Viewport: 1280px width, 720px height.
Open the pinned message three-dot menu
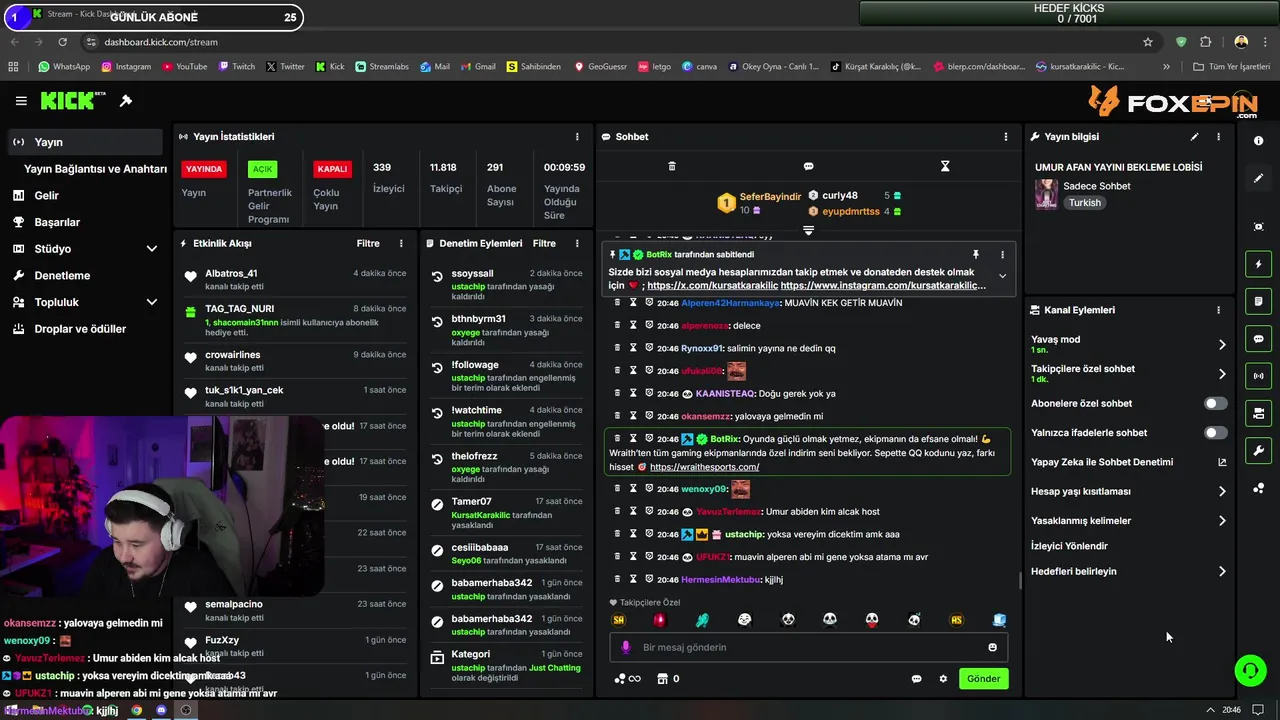click(x=1002, y=255)
